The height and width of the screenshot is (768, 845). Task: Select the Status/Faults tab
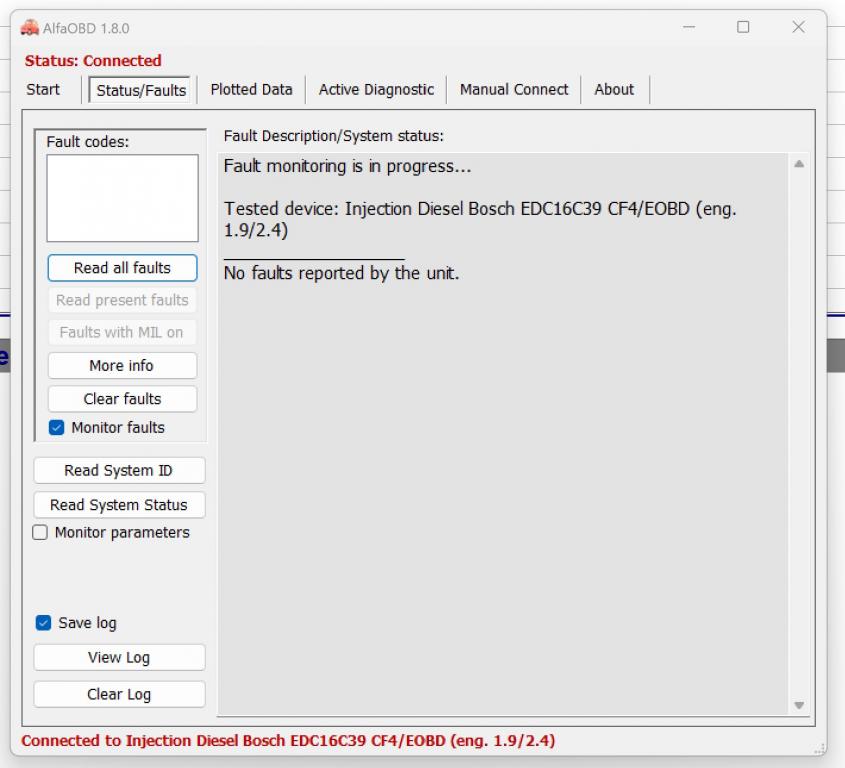(141, 90)
